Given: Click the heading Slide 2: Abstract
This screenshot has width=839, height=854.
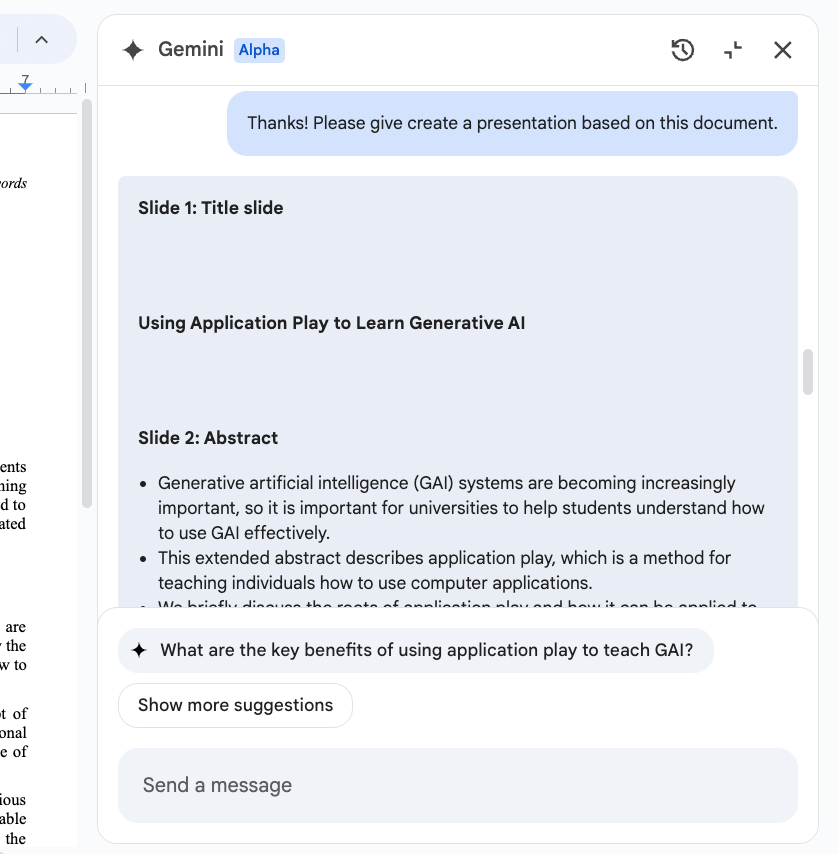Looking at the screenshot, I should [208, 438].
